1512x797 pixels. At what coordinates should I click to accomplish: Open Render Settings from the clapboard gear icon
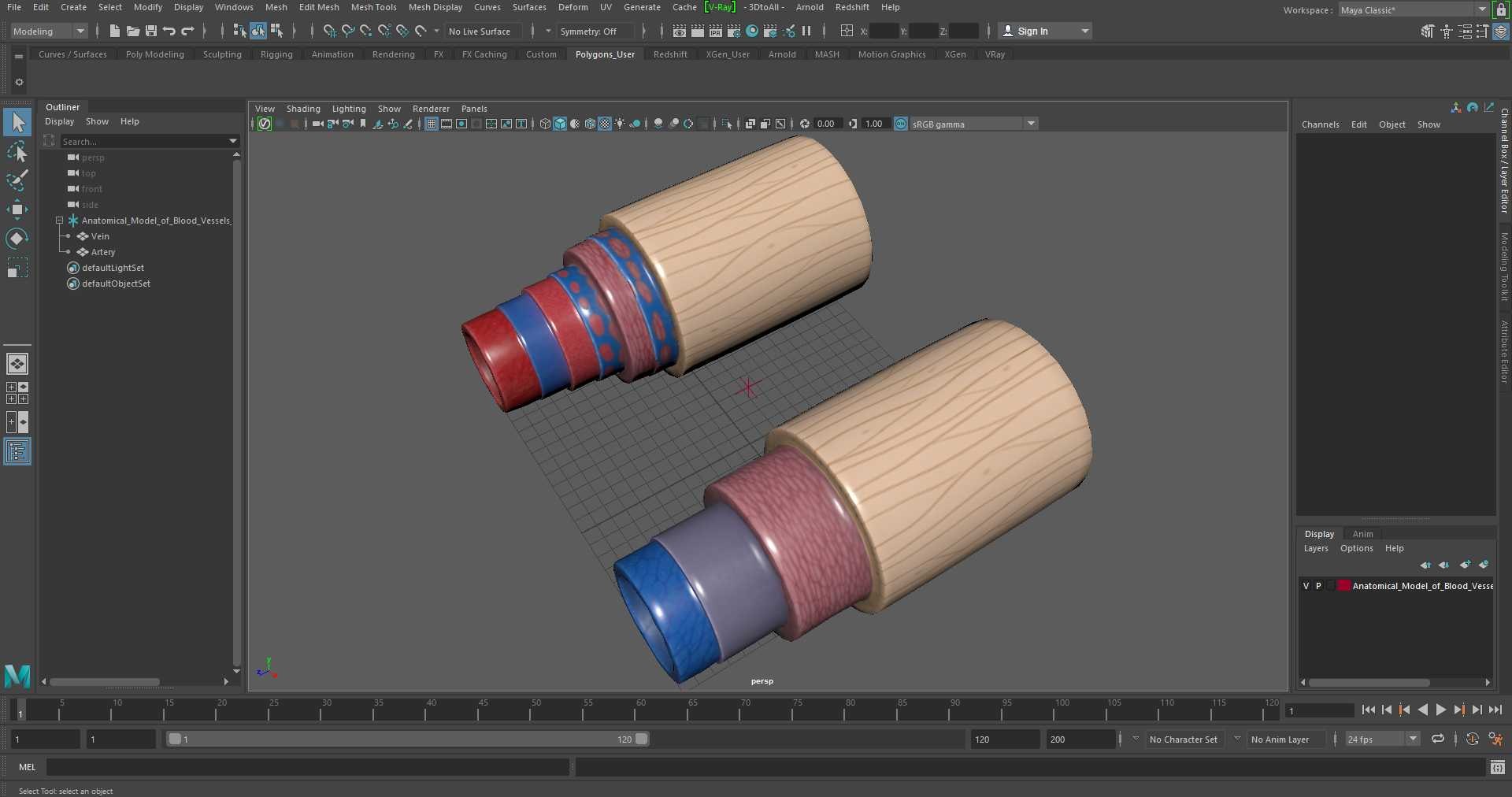tap(734, 32)
